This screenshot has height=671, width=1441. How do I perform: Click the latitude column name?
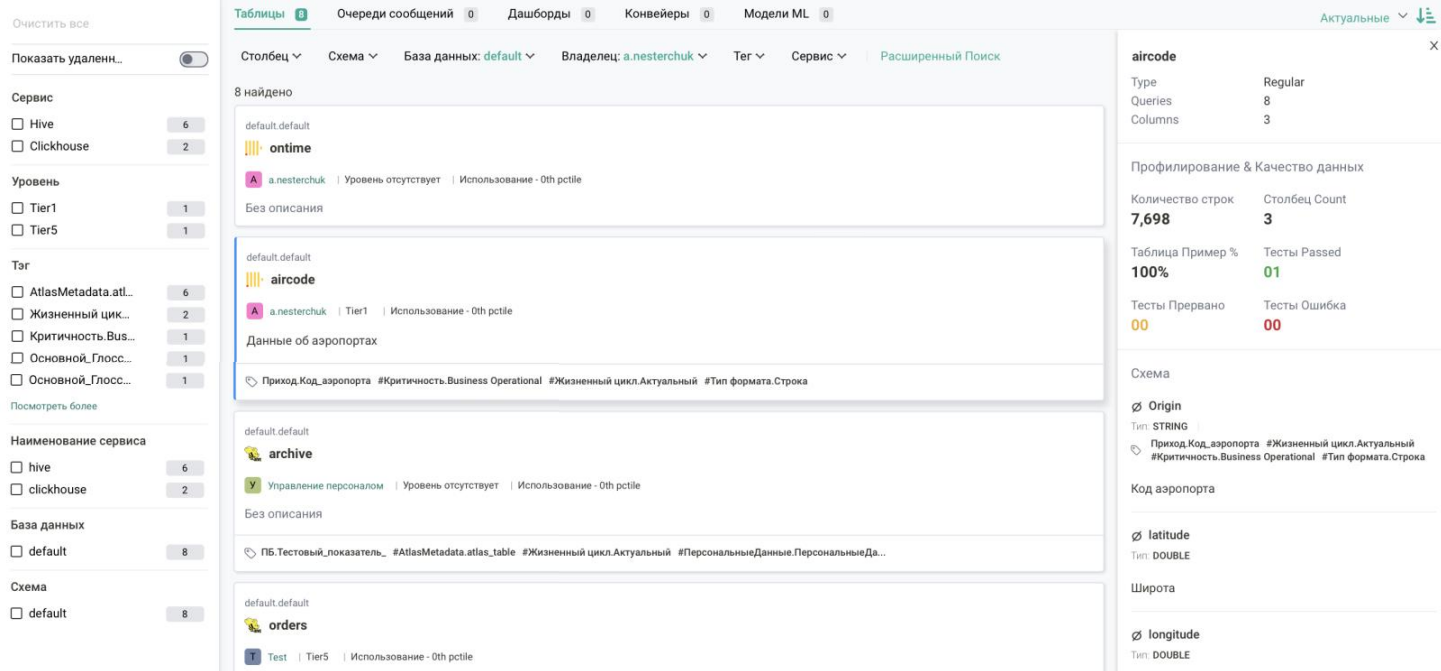pos(1169,535)
